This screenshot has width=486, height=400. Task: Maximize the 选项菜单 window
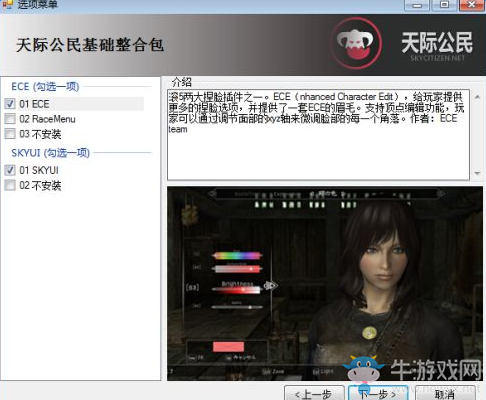[444, 5]
